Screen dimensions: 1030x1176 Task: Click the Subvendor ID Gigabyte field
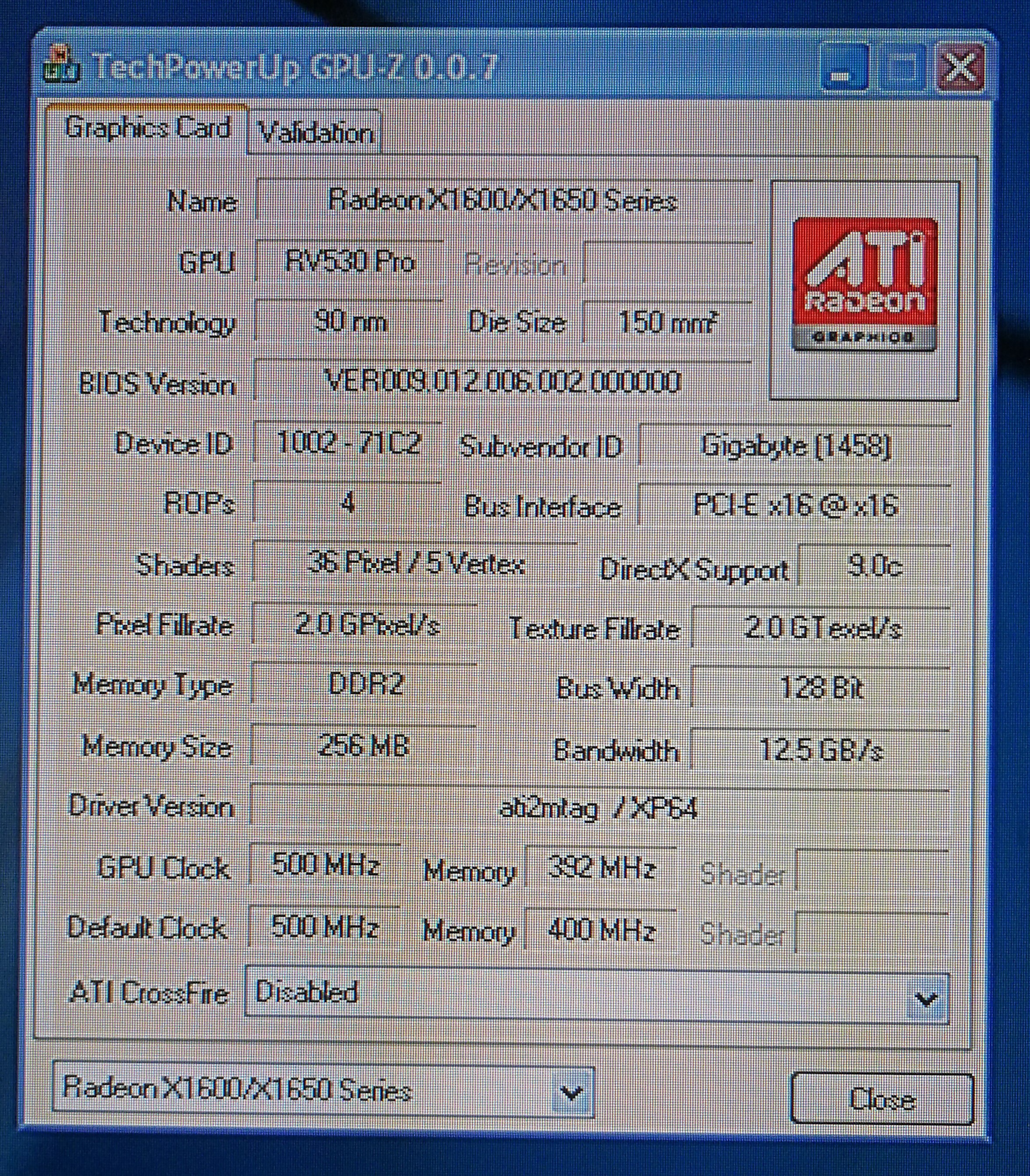click(795, 446)
